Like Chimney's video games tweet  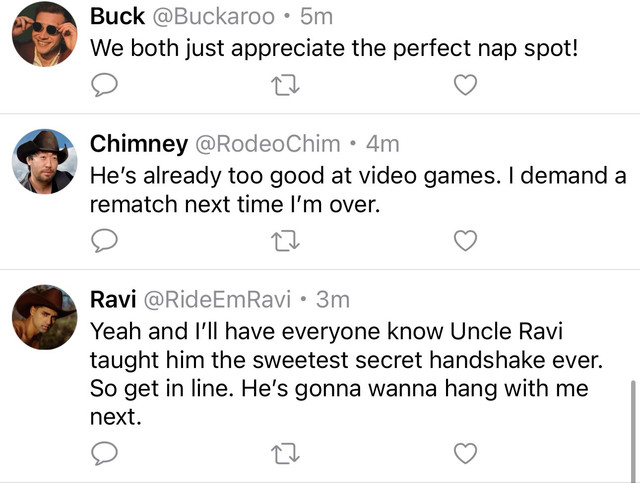[x=465, y=240]
